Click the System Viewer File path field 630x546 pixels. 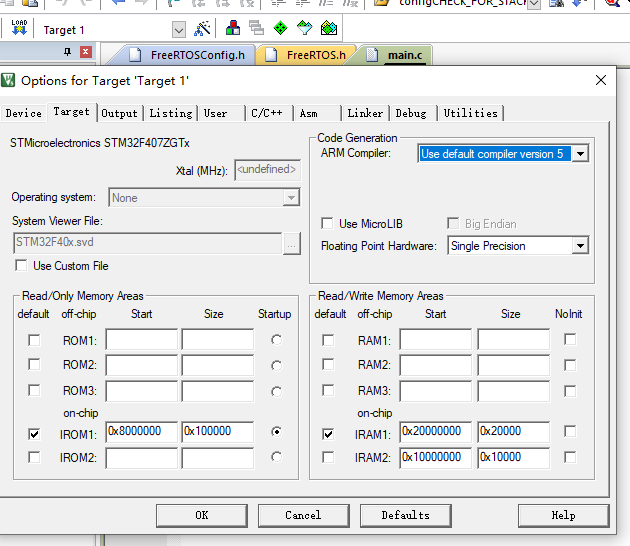(x=147, y=243)
